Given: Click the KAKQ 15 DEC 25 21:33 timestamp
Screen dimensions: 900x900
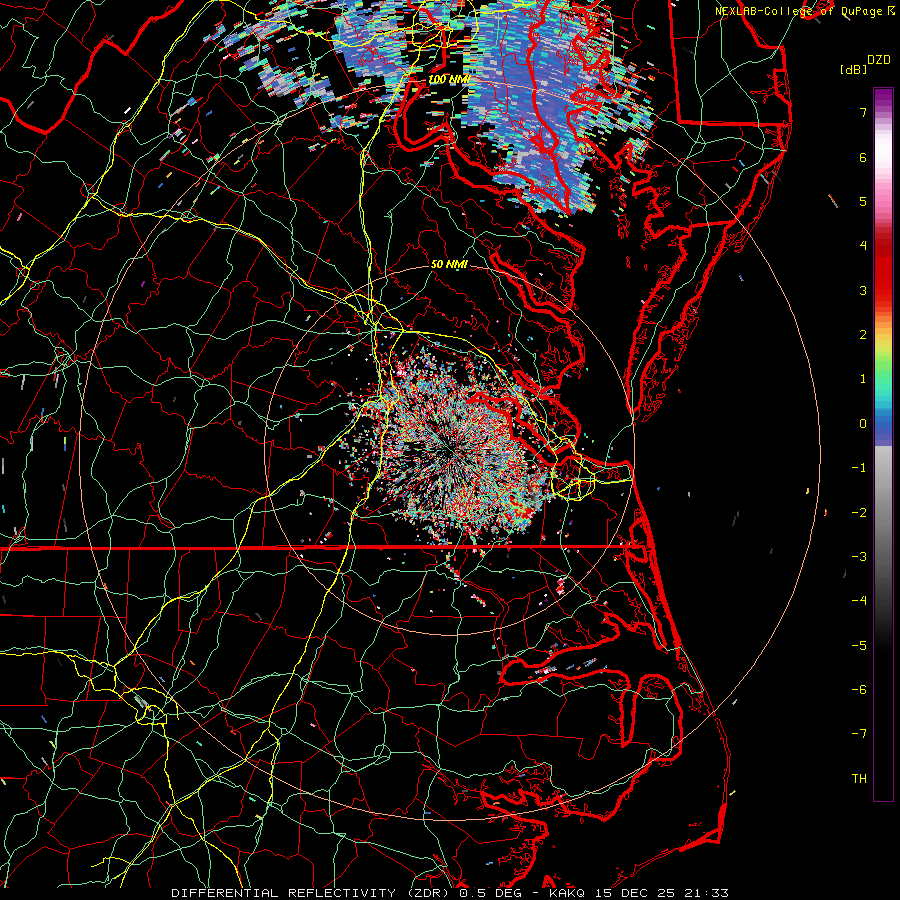Looking at the screenshot, I should click(x=639, y=893).
